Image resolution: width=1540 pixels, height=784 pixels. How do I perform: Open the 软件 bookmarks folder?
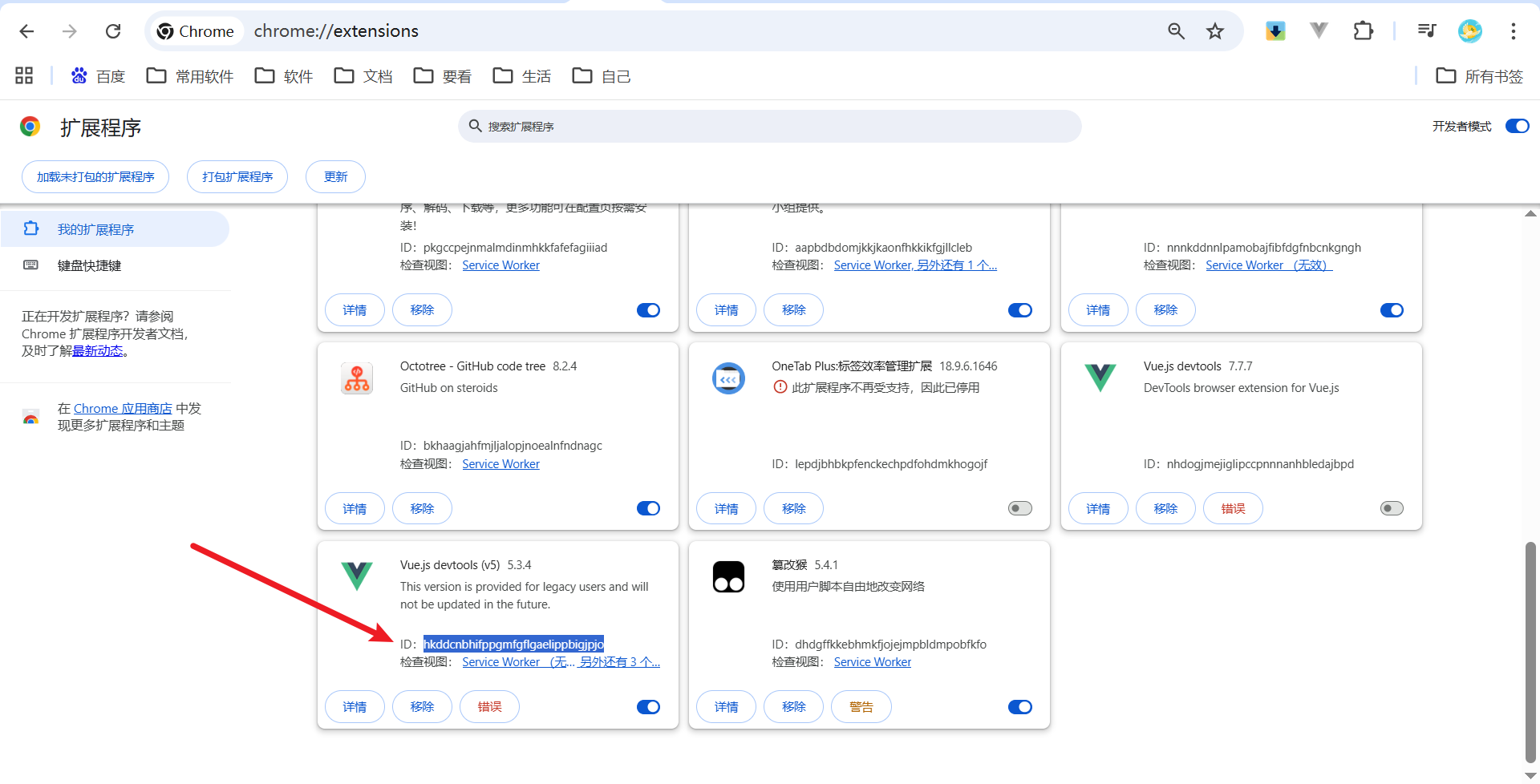pos(284,76)
